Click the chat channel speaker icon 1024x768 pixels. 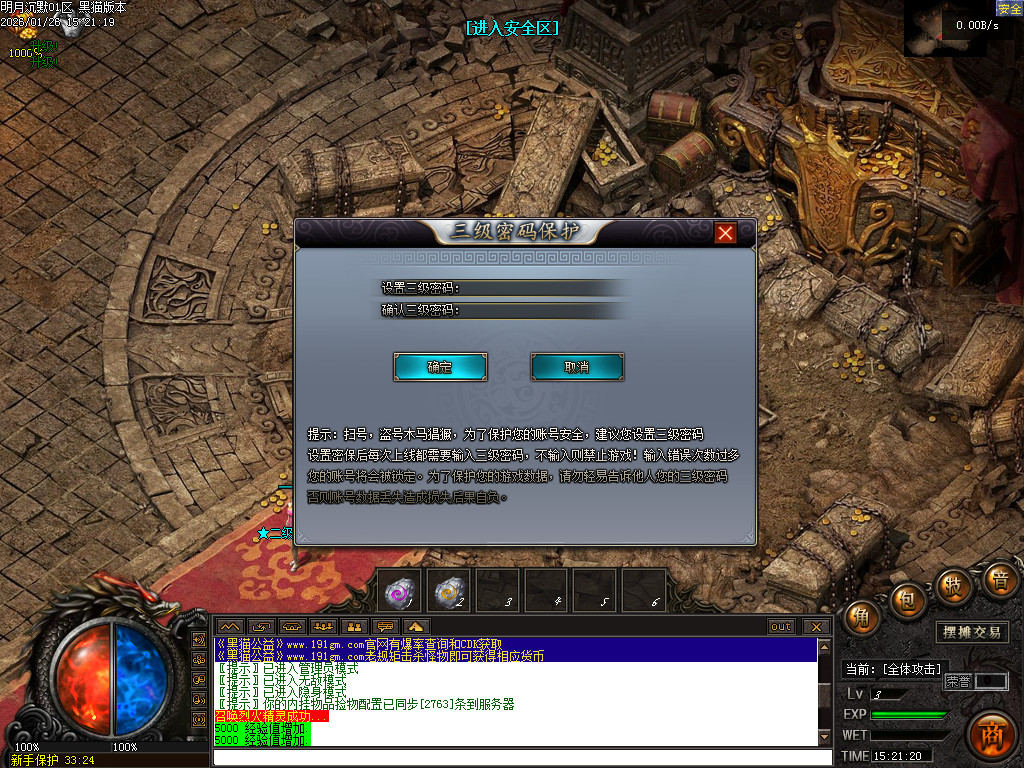point(386,627)
